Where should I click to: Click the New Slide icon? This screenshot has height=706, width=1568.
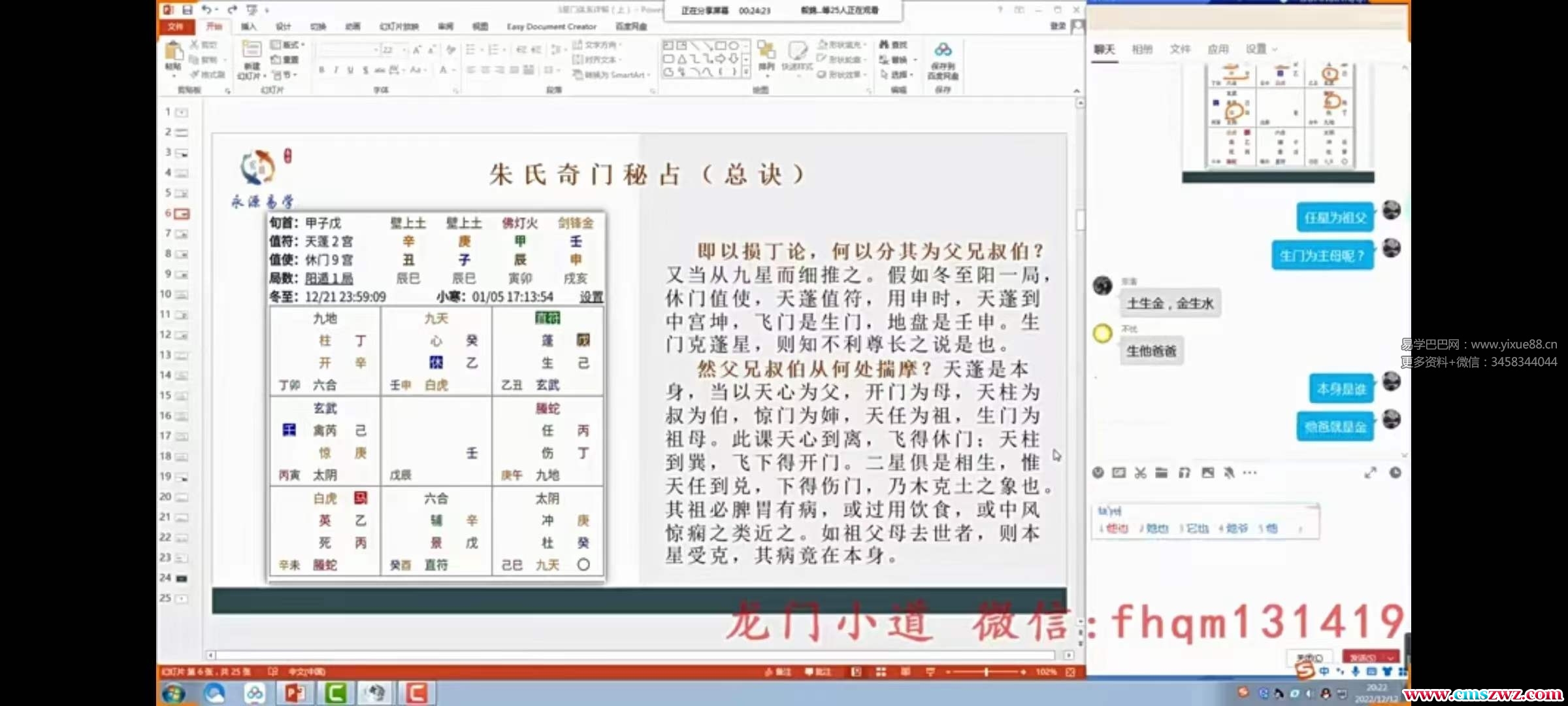pos(252,51)
